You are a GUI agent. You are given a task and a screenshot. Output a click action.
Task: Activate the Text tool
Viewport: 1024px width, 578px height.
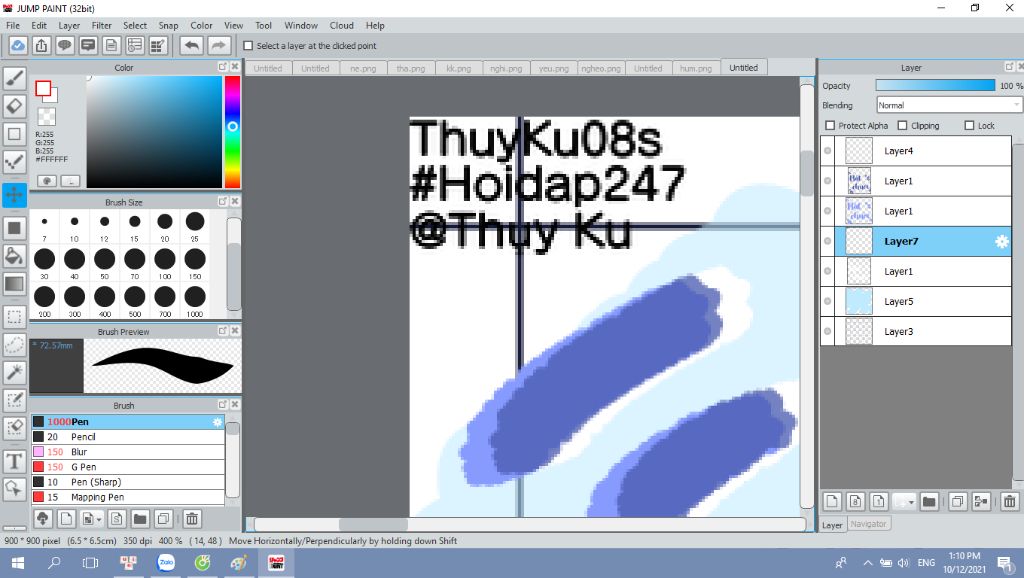pos(14,461)
